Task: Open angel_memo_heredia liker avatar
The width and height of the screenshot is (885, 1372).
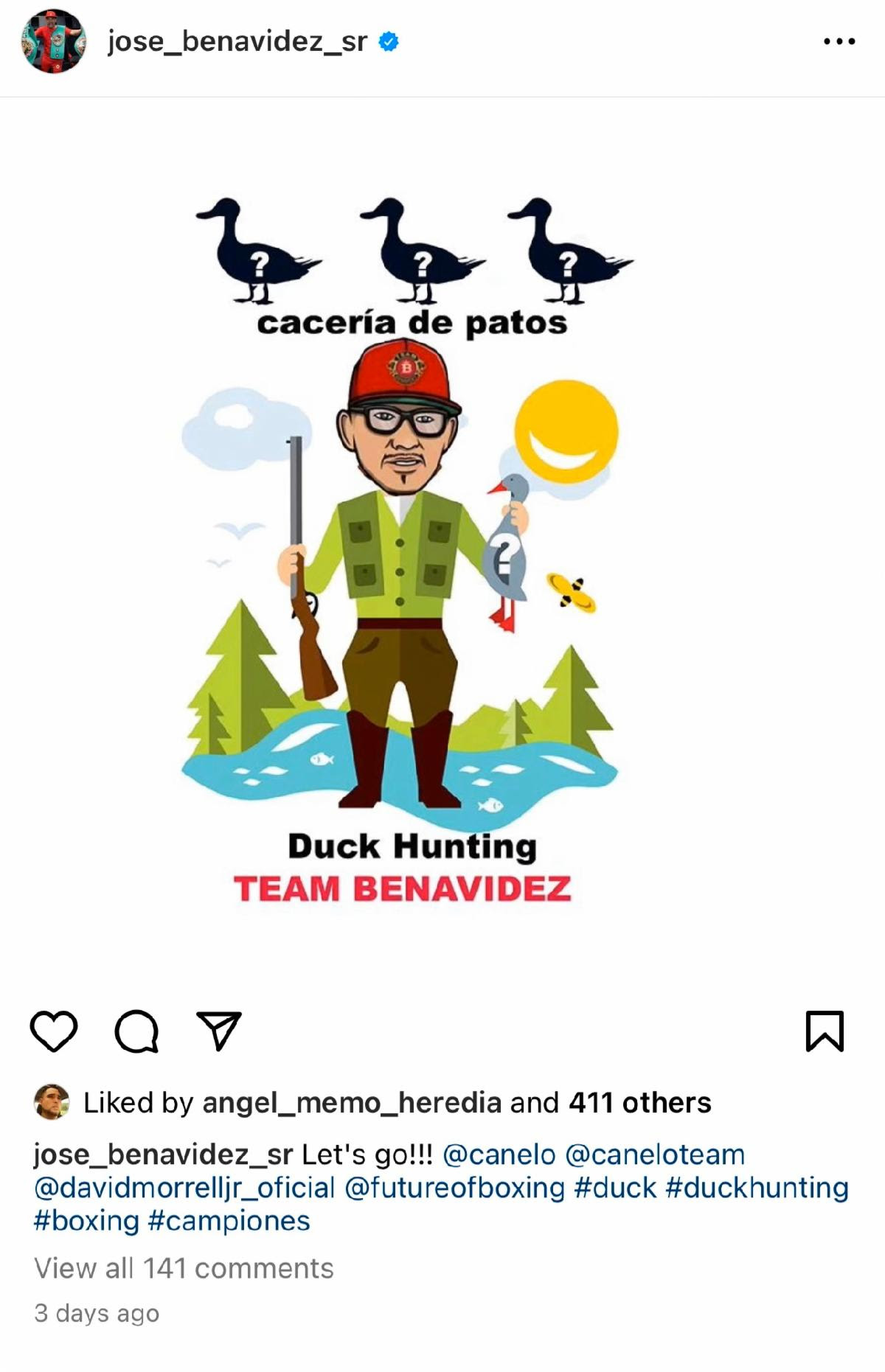Action: pyautogui.click(x=52, y=1102)
